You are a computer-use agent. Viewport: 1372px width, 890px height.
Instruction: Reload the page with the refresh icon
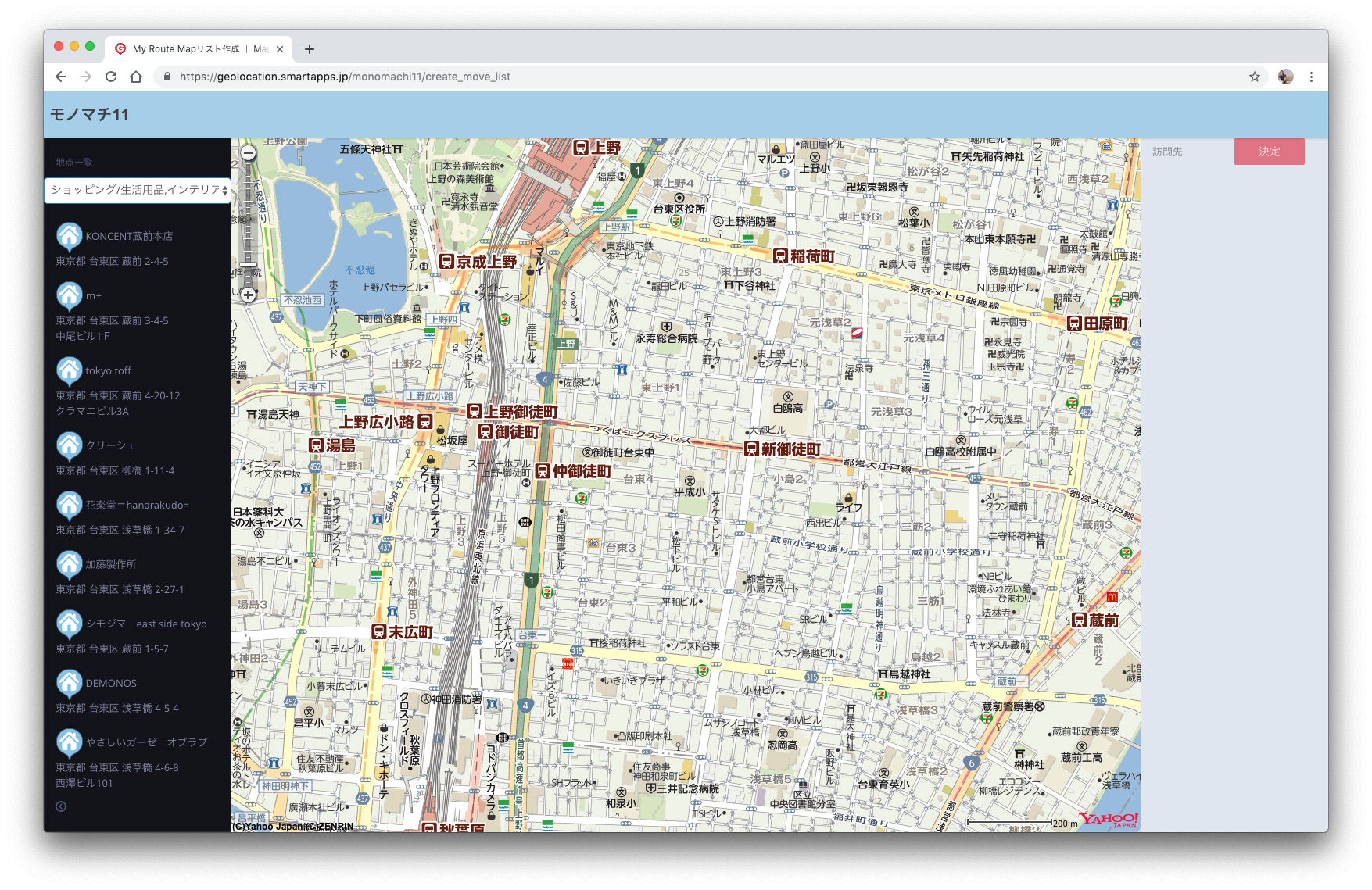point(111,77)
